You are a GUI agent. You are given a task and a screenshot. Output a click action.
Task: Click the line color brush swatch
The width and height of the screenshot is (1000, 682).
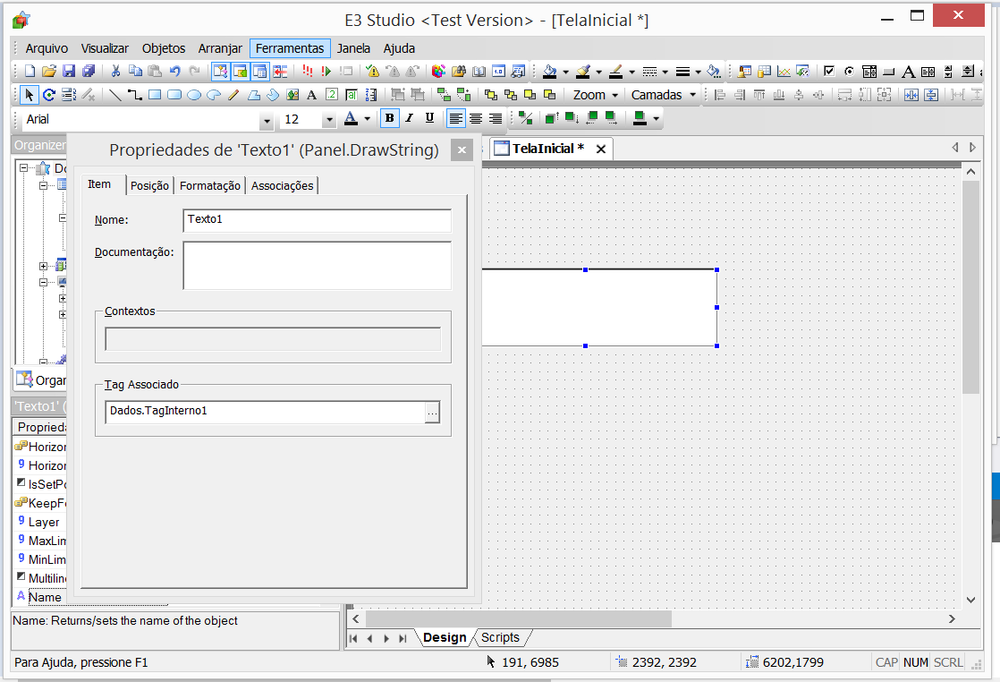tap(616, 71)
